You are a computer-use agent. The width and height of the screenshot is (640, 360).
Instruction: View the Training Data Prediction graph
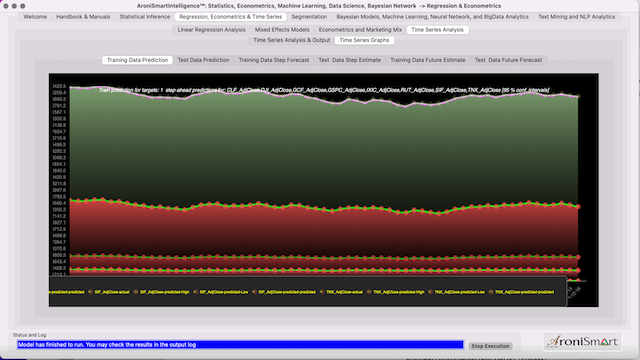click(x=137, y=60)
